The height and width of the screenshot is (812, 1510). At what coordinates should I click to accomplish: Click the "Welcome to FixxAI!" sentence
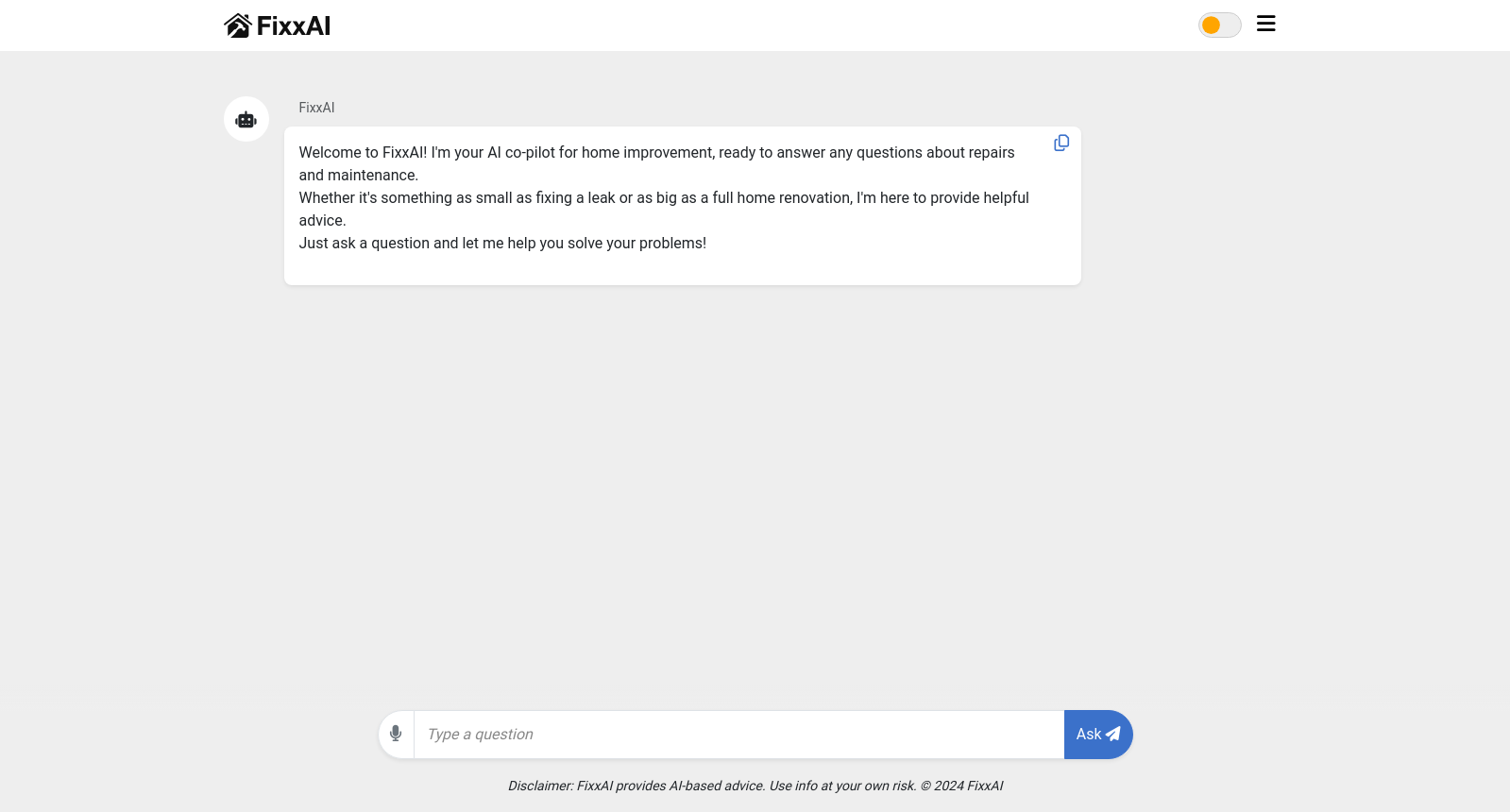point(363,152)
